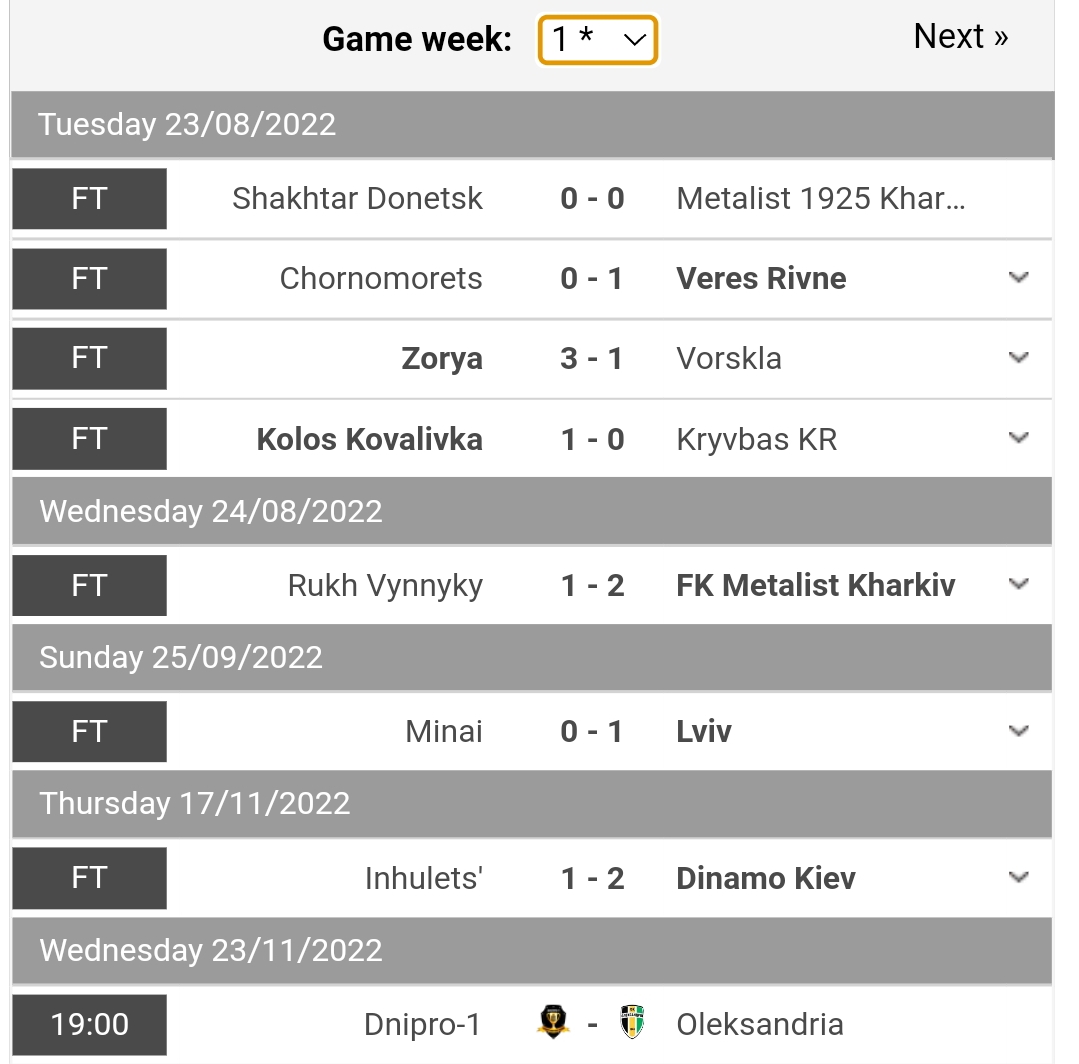The image size is (1079, 1064).
Task: Select the Zorya team name
Action: coord(442,358)
